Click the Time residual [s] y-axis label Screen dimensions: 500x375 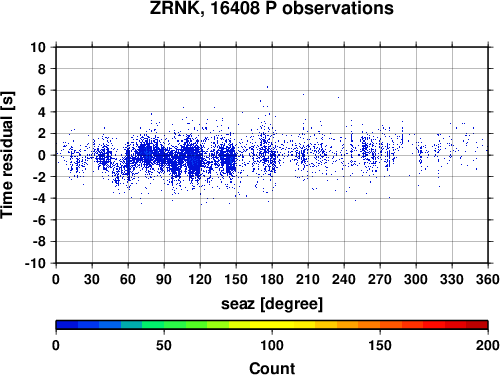7,155
